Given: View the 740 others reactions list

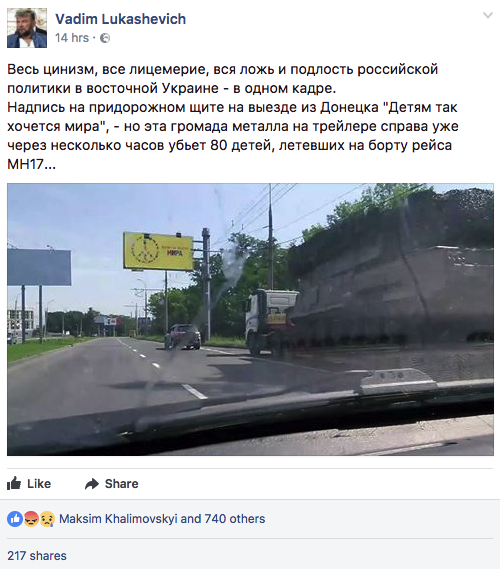Looking at the screenshot, I should click(x=235, y=519).
